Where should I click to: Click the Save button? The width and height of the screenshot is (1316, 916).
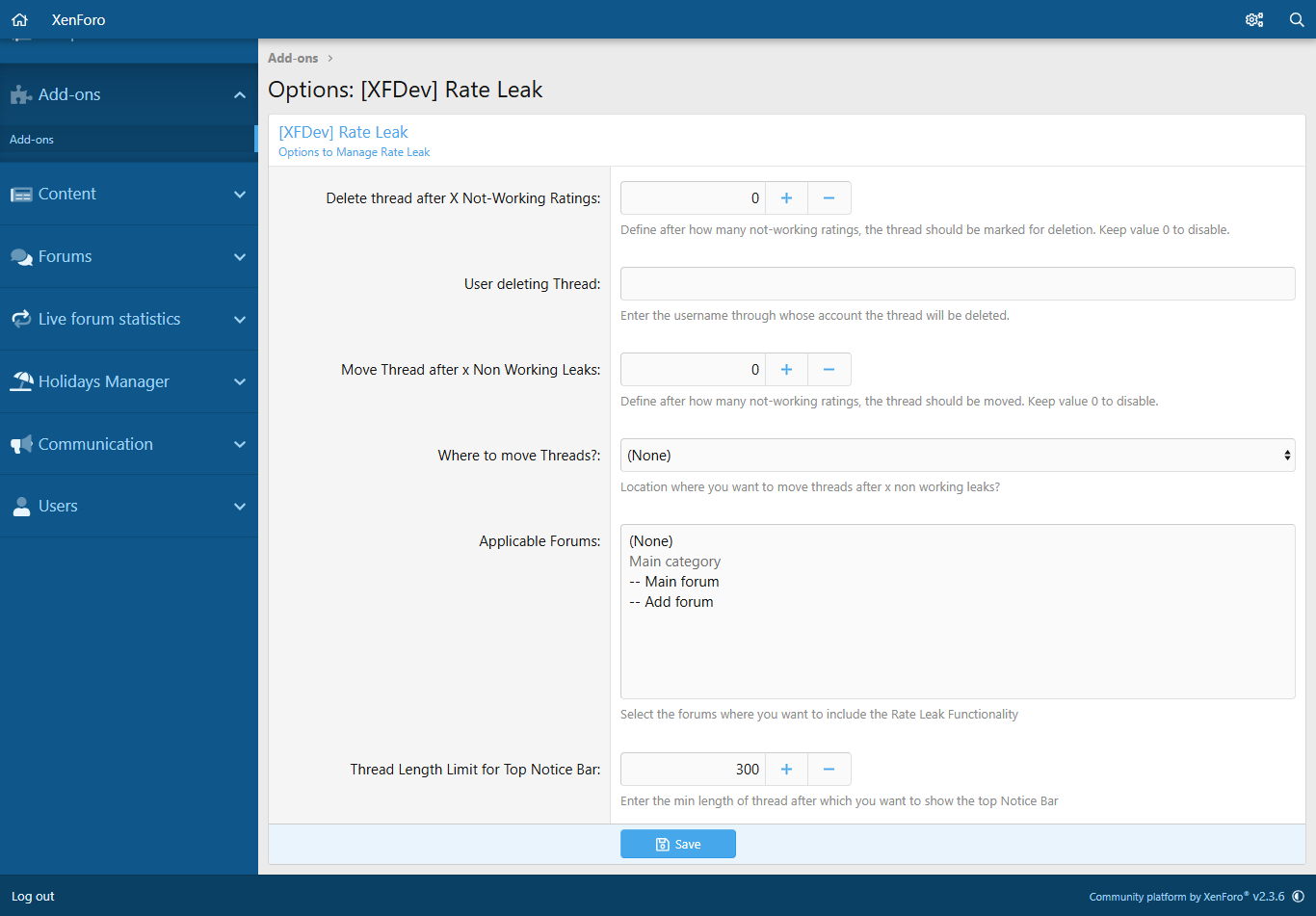click(677, 844)
